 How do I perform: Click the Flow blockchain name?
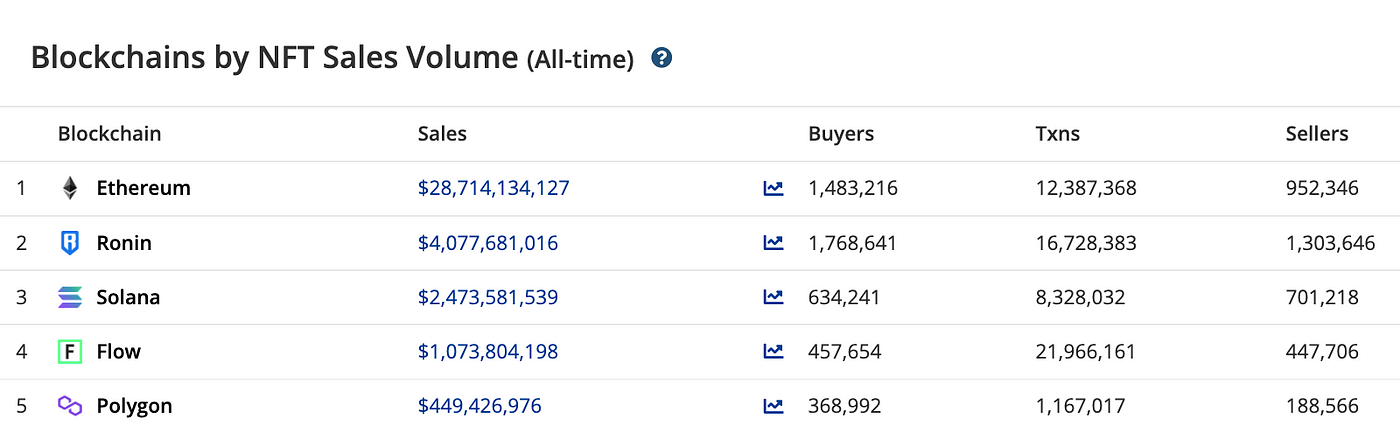[x=119, y=352]
